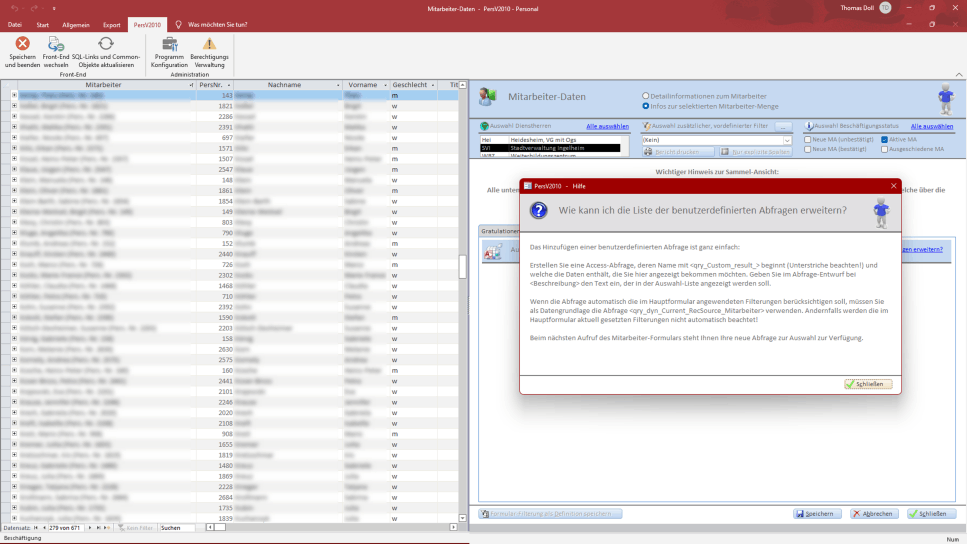Expand the first Mitarbeiter row
The width and height of the screenshot is (967, 544).
(x=14, y=95)
